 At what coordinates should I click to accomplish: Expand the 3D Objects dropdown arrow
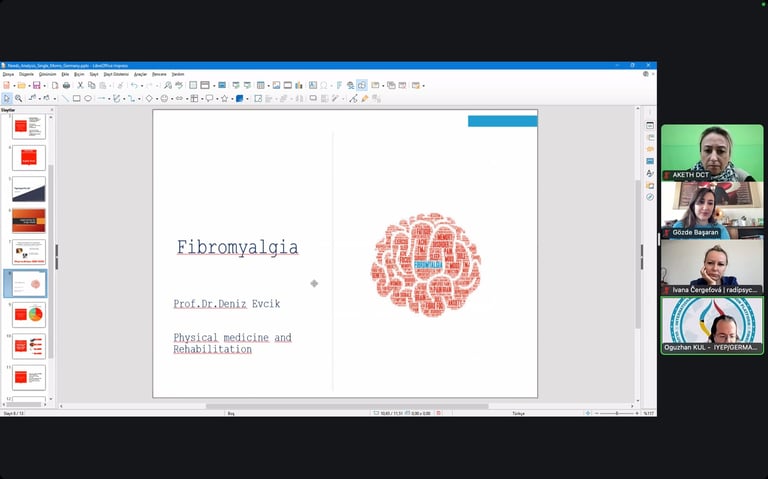[x=247, y=99]
